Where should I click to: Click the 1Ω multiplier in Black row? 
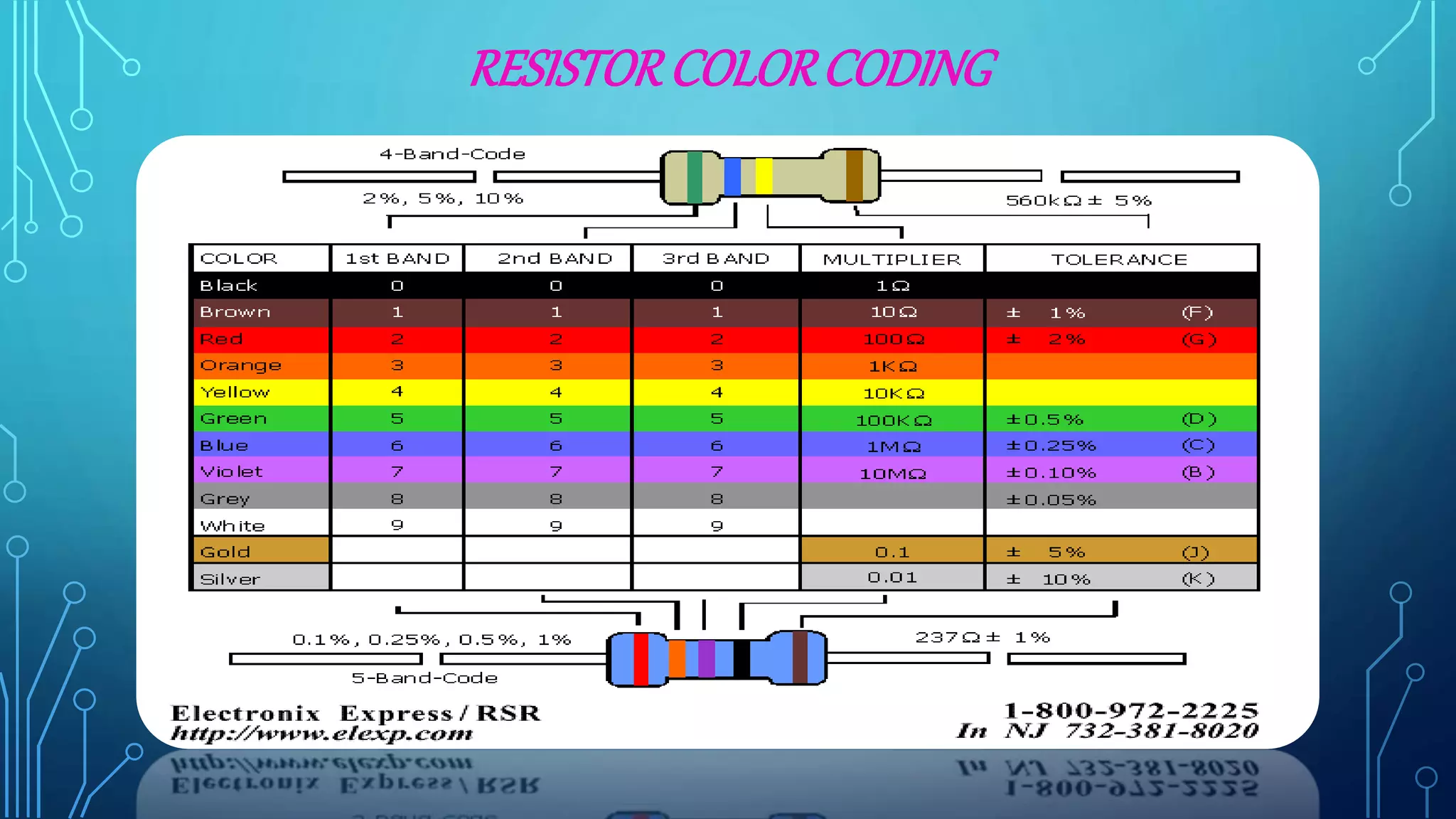point(892,286)
